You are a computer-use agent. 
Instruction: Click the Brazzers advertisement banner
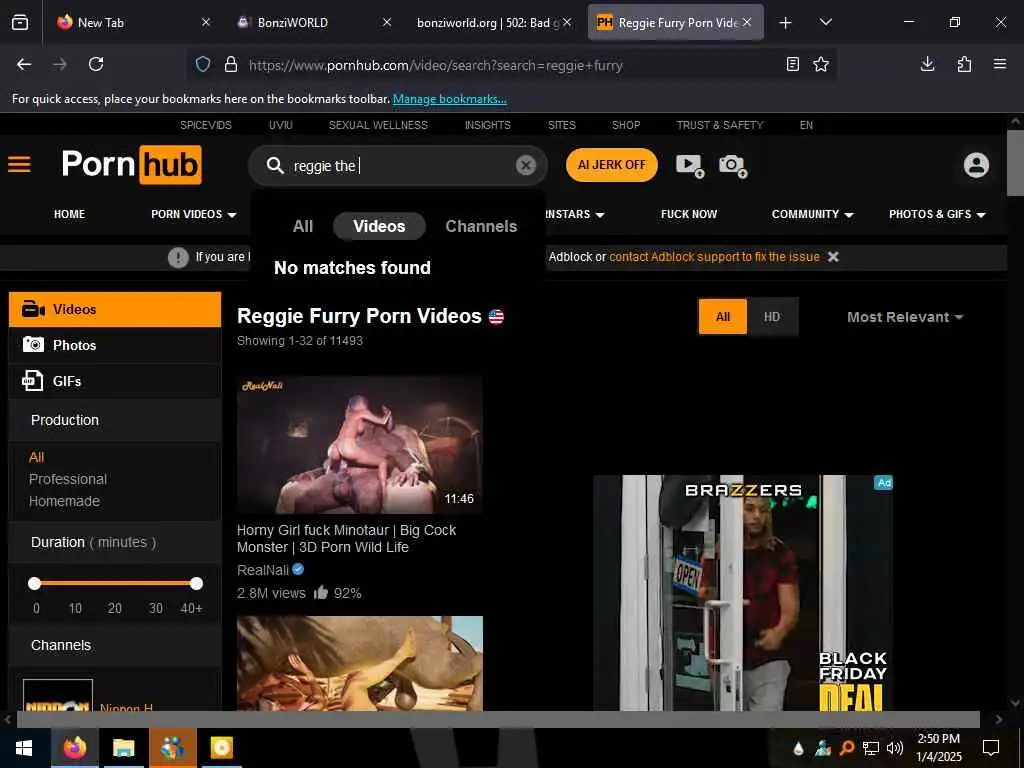pos(743,592)
